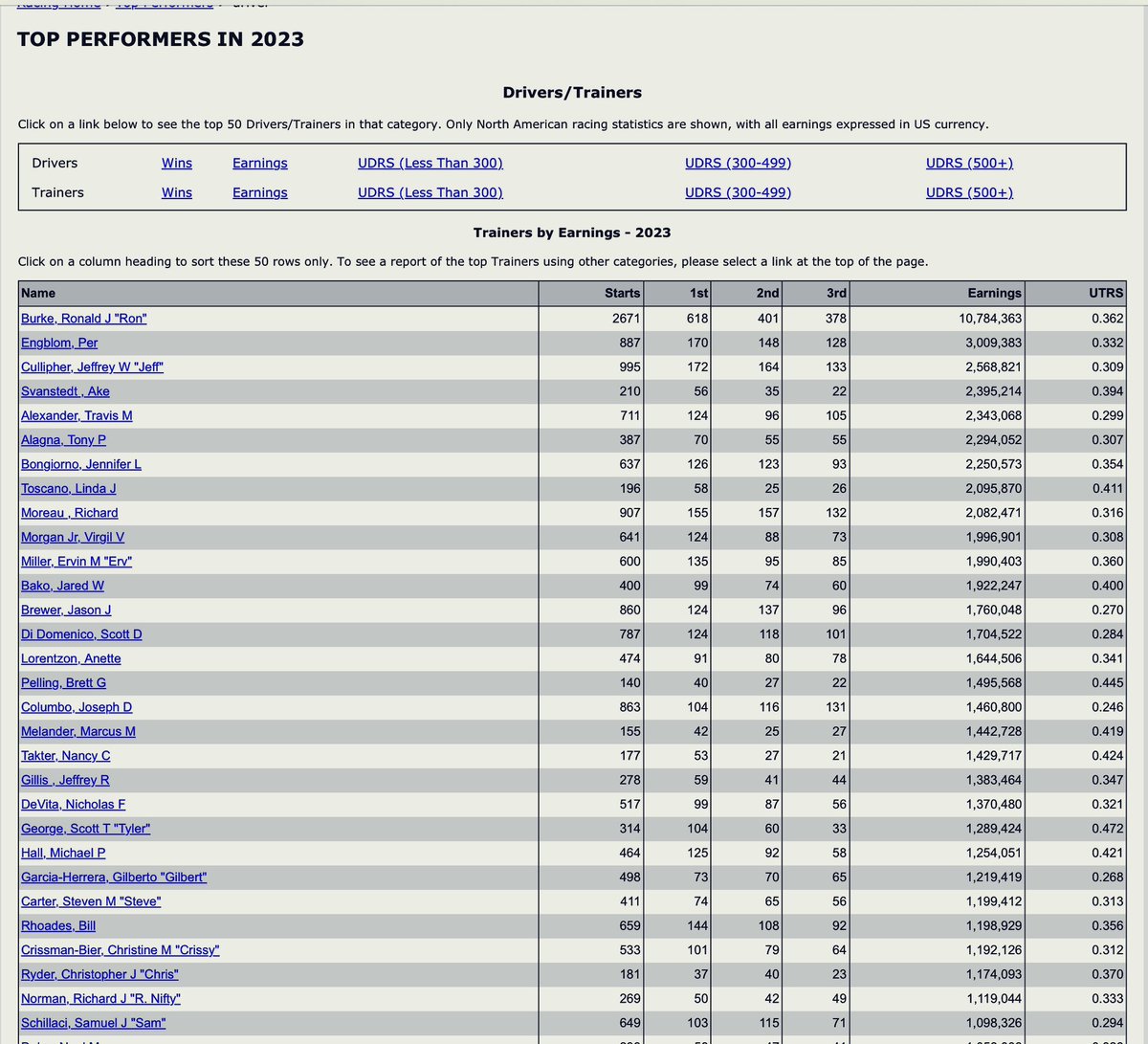The height and width of the screenshot is (1044, 1148).
Task: Open Alagna, Tony P link
Action: (x=63, y=439)
